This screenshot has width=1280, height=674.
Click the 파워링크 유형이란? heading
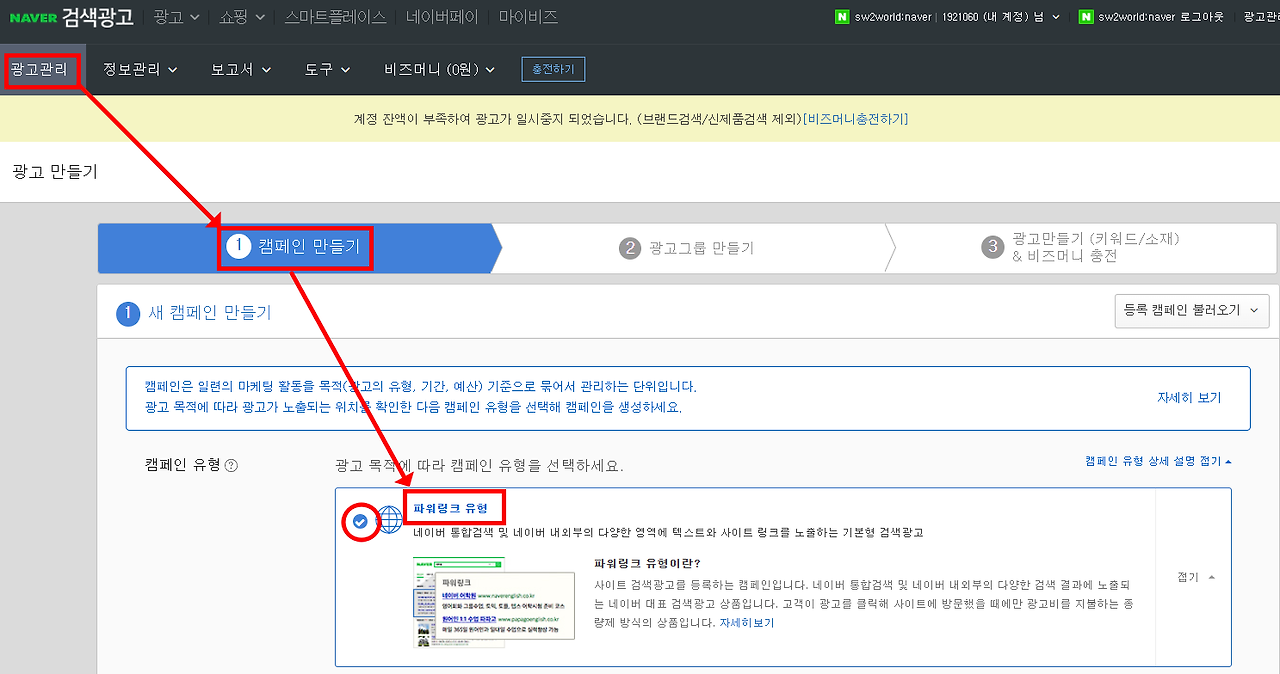647,563
